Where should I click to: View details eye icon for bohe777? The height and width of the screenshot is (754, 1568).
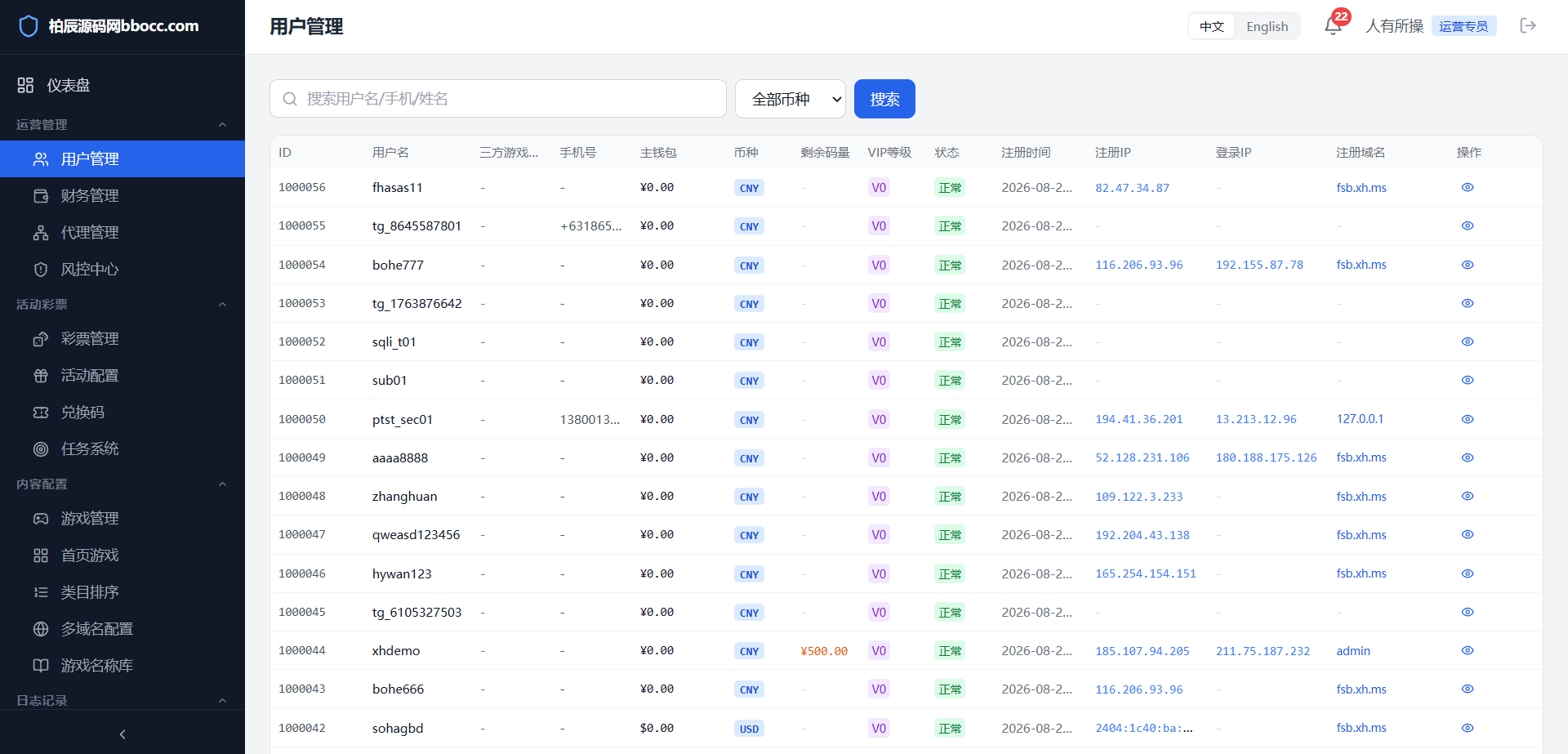(x=1468, y=265)
